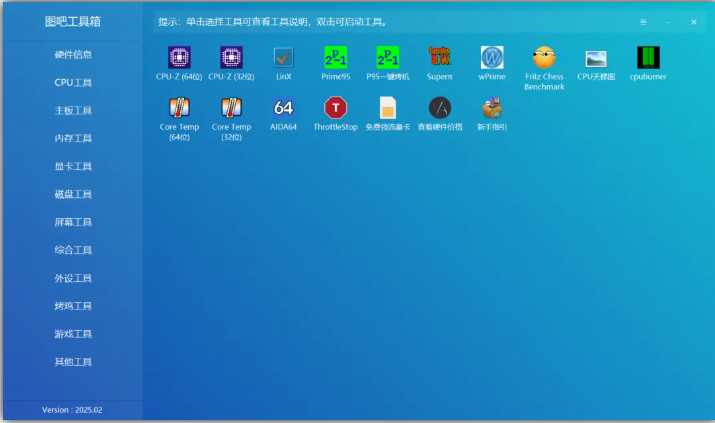
Task: Open the 查看硬件价格 icon
Action: click(x=440, y=108)
